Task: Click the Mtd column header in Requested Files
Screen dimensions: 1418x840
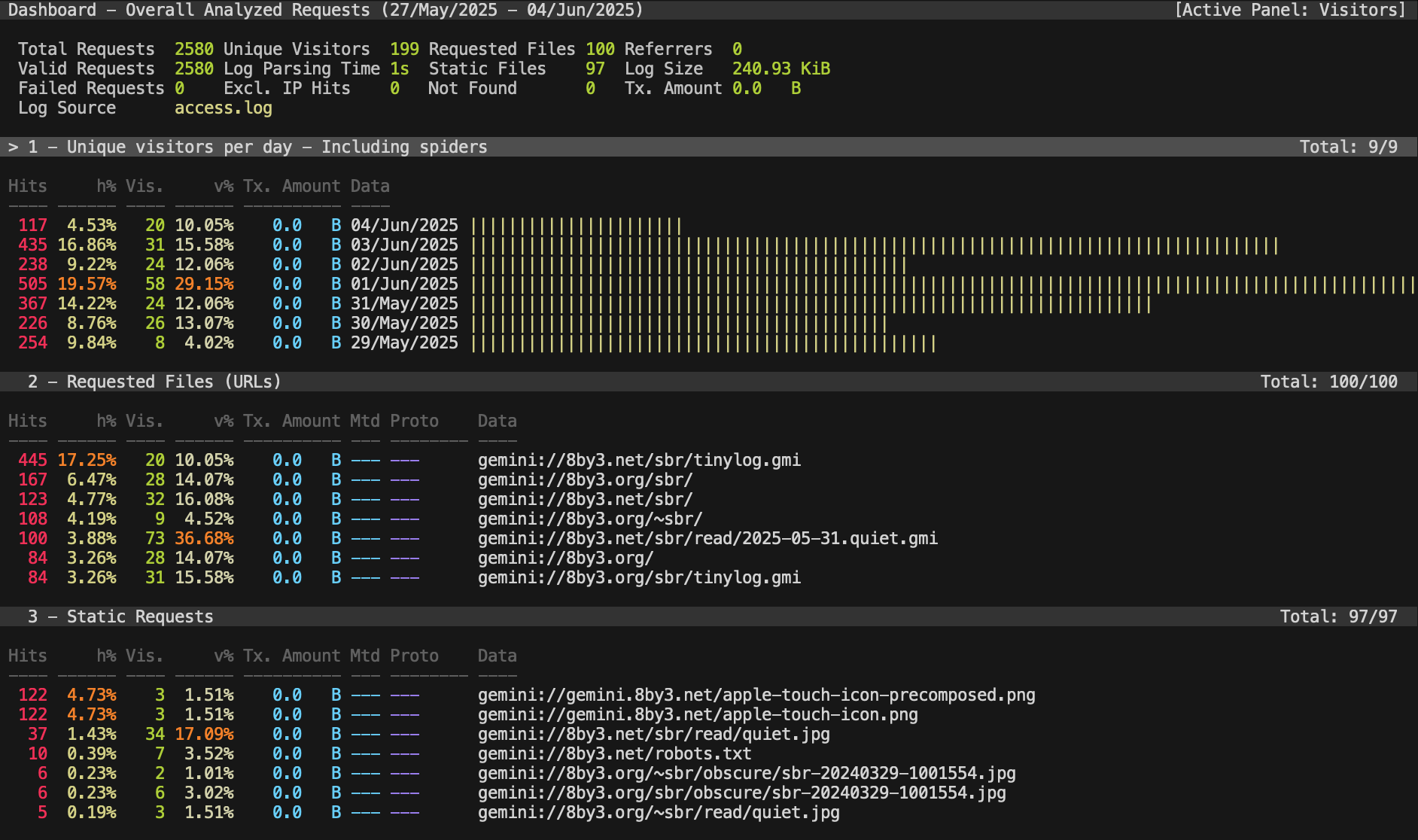Action: [365, 421]
